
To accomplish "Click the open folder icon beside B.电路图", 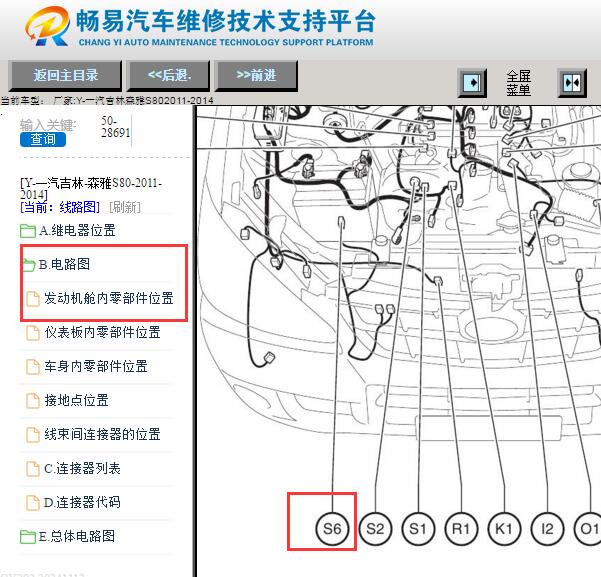I will 28,265.
